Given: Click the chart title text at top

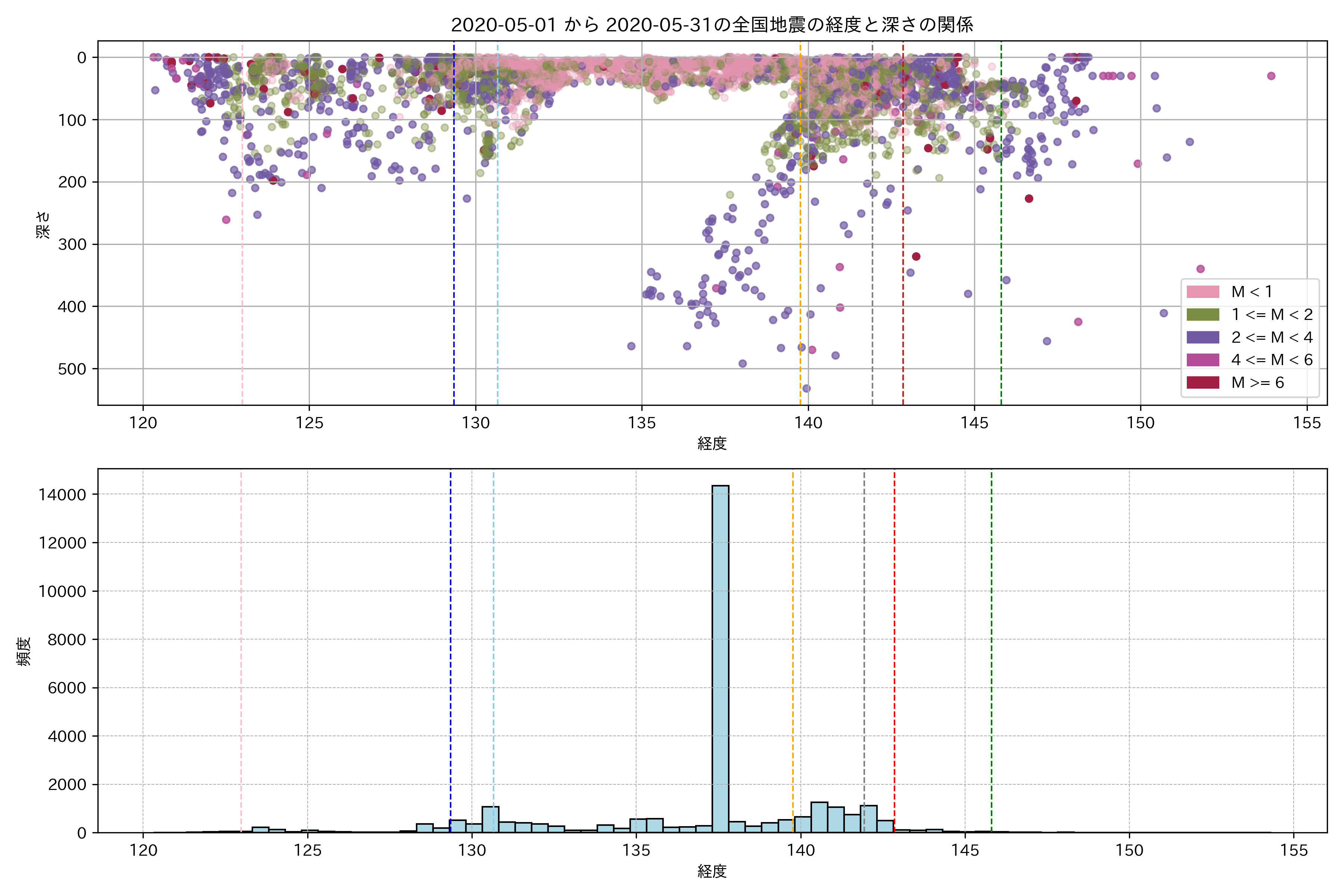Looking at the screenshot, I should click(x=712, y=25).
